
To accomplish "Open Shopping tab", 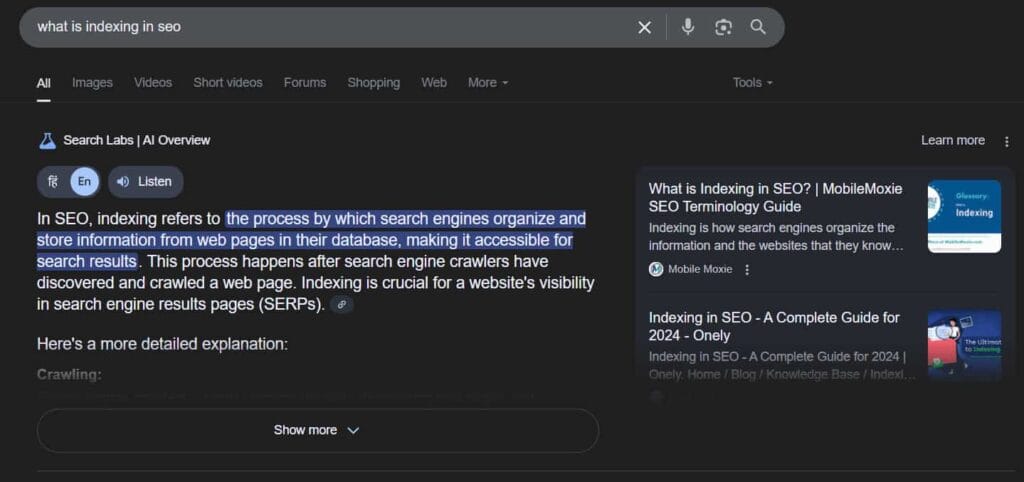I will point(374,82).
